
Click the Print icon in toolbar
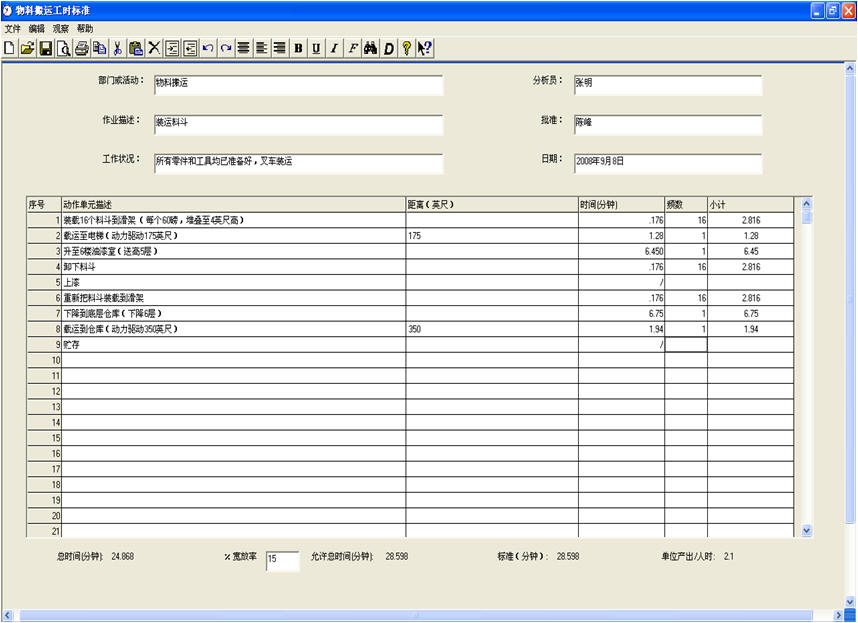coord(81,47)
